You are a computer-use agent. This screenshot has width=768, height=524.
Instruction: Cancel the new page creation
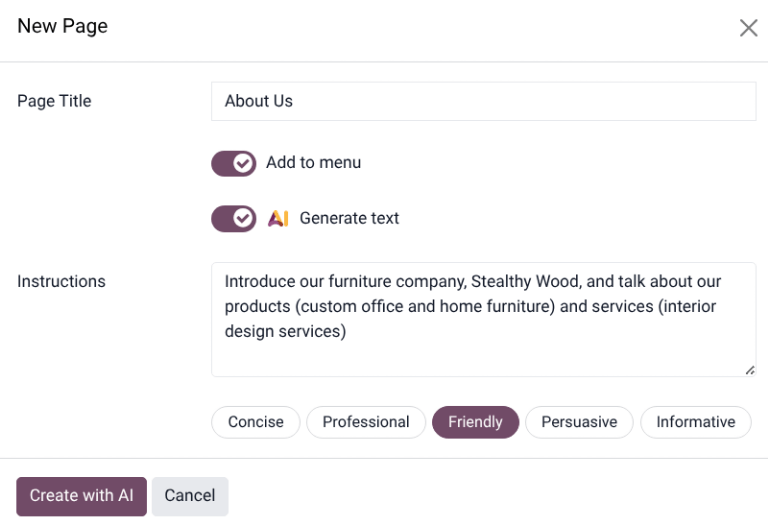[190, 496]
